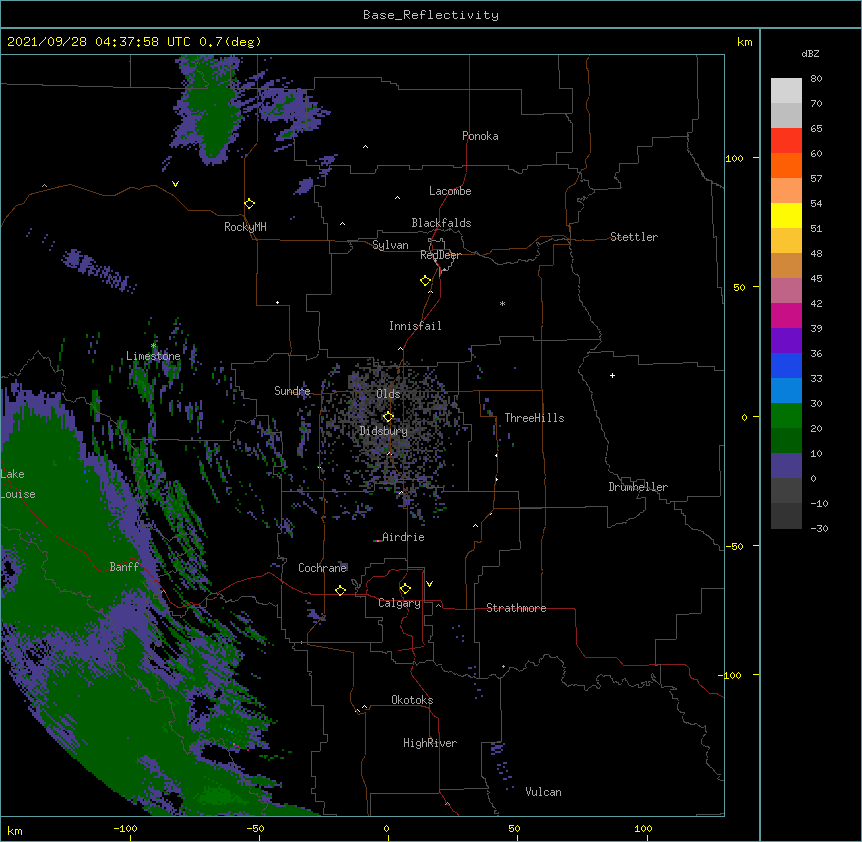Click the ThreeHills city label
Screen dimensions: 862x842
(534, 418)
